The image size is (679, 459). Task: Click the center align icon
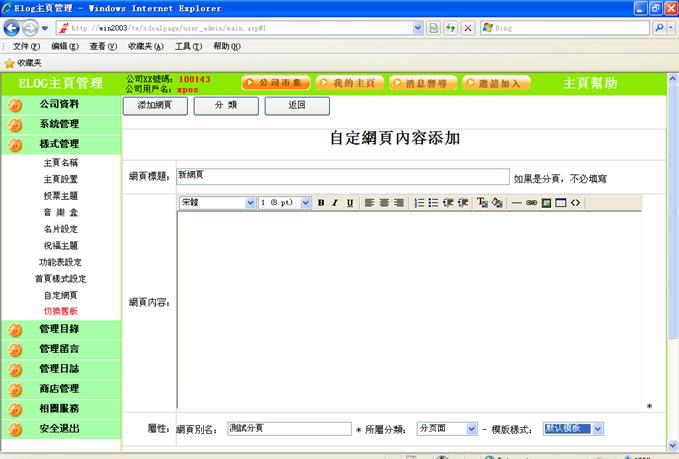pos(384,203)
